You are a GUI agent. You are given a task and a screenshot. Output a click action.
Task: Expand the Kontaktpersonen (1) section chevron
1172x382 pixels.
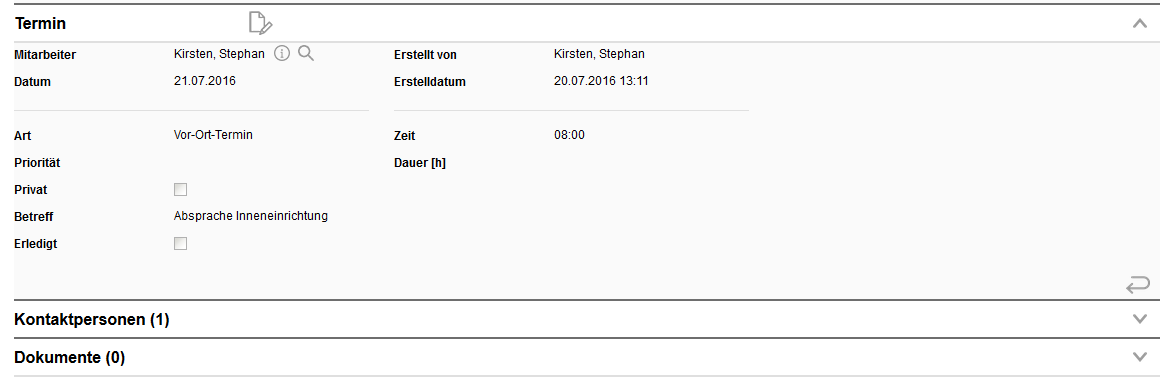[1139, 319]
